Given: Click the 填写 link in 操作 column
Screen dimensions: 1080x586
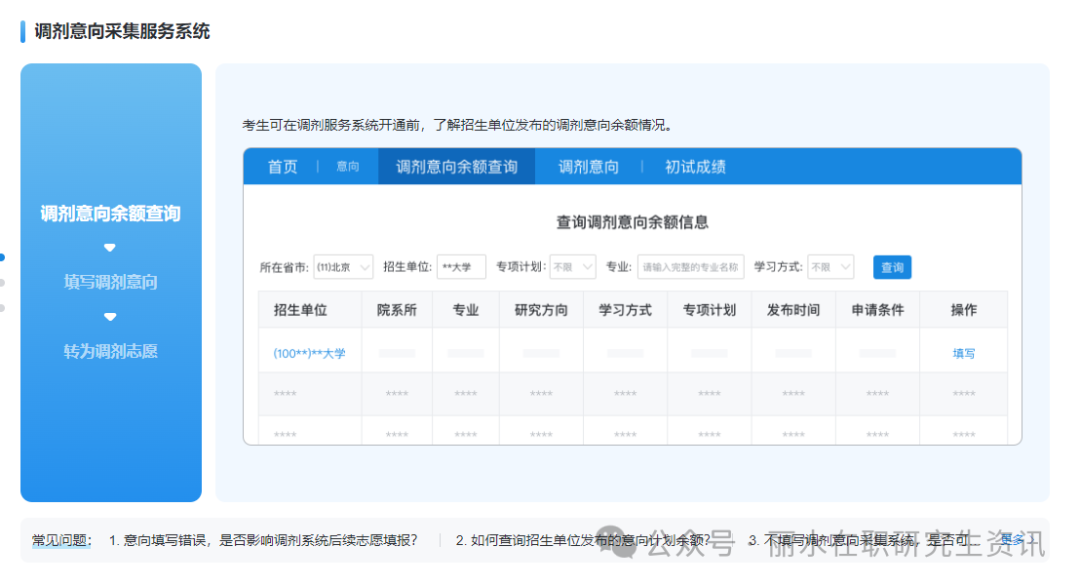Looking at the screenshot, I should [963, 353].
